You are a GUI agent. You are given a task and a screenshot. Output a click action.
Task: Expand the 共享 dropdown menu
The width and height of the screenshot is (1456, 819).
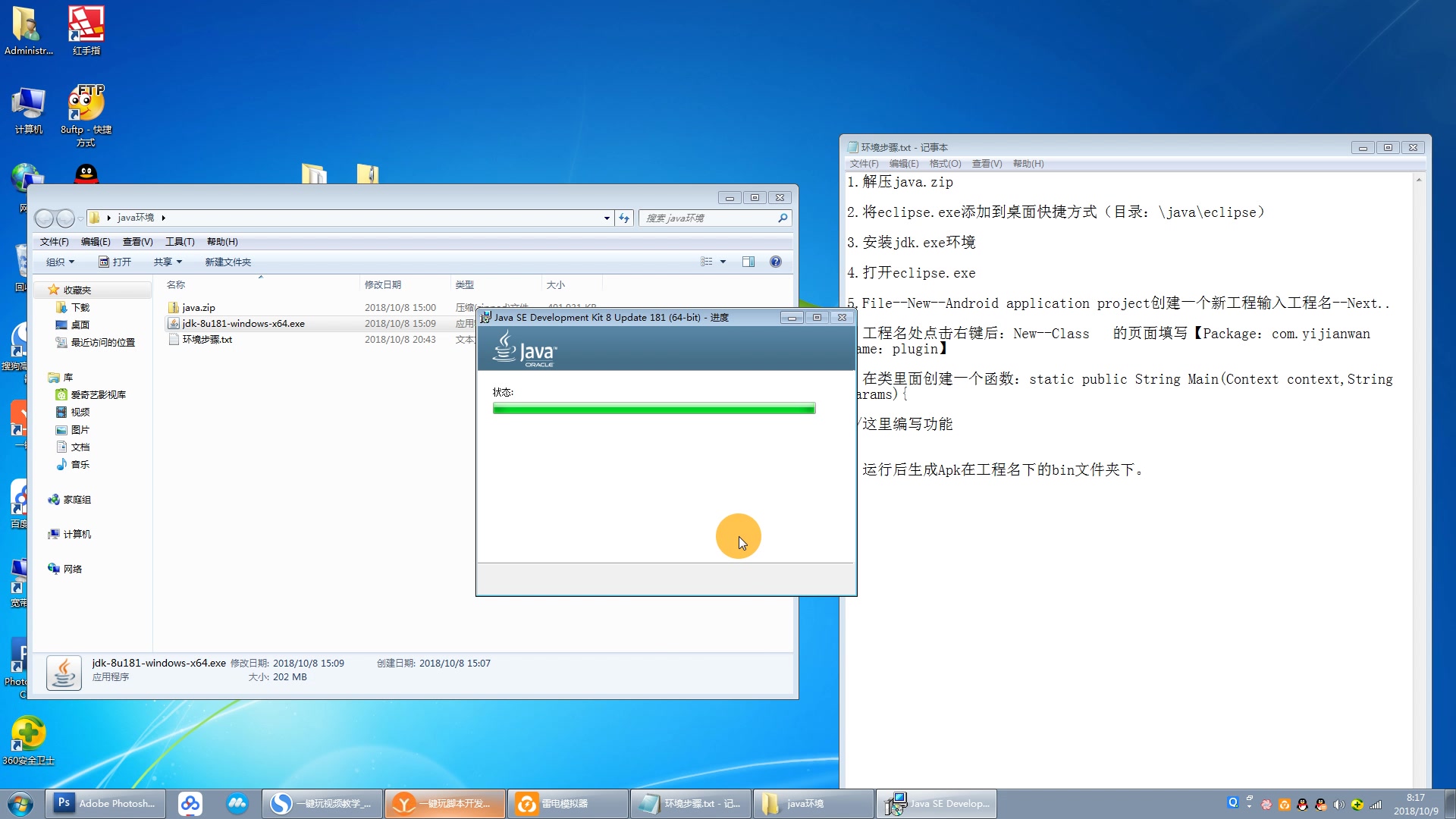[x=168, y=262]
